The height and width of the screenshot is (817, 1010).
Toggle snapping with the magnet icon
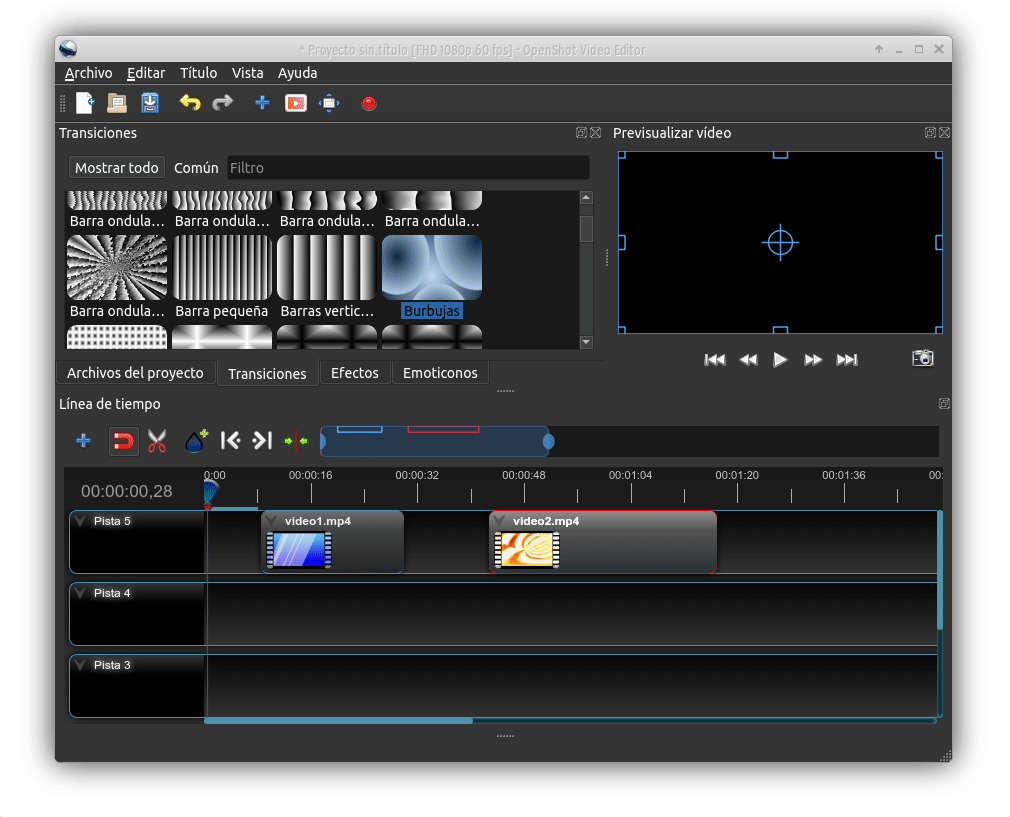123,440
